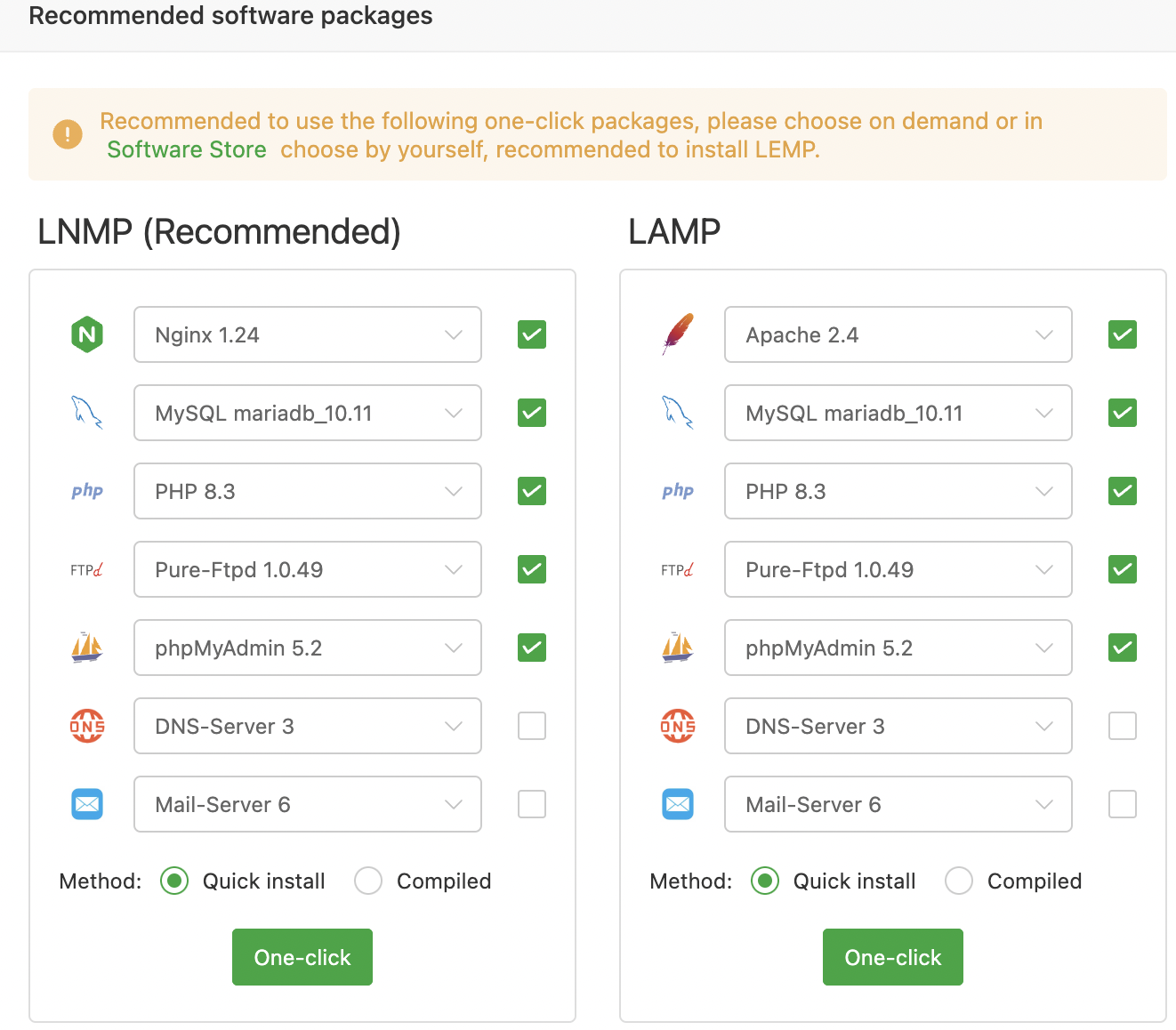Uncheck Apache 2.4 in LAMP package

click(1123, 334)
